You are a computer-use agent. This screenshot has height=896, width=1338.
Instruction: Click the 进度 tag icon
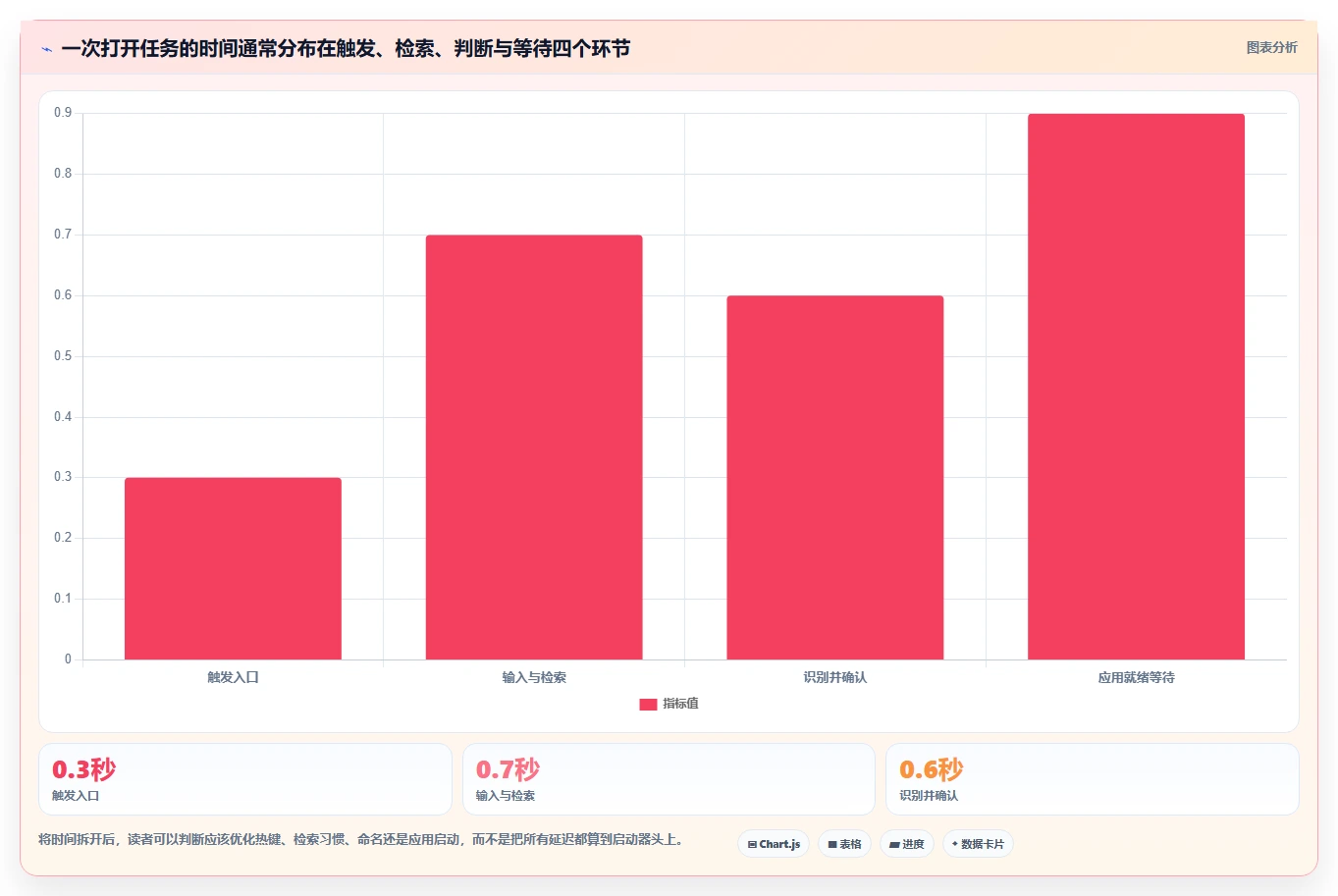pyautogui.click(x=894, y=844)
